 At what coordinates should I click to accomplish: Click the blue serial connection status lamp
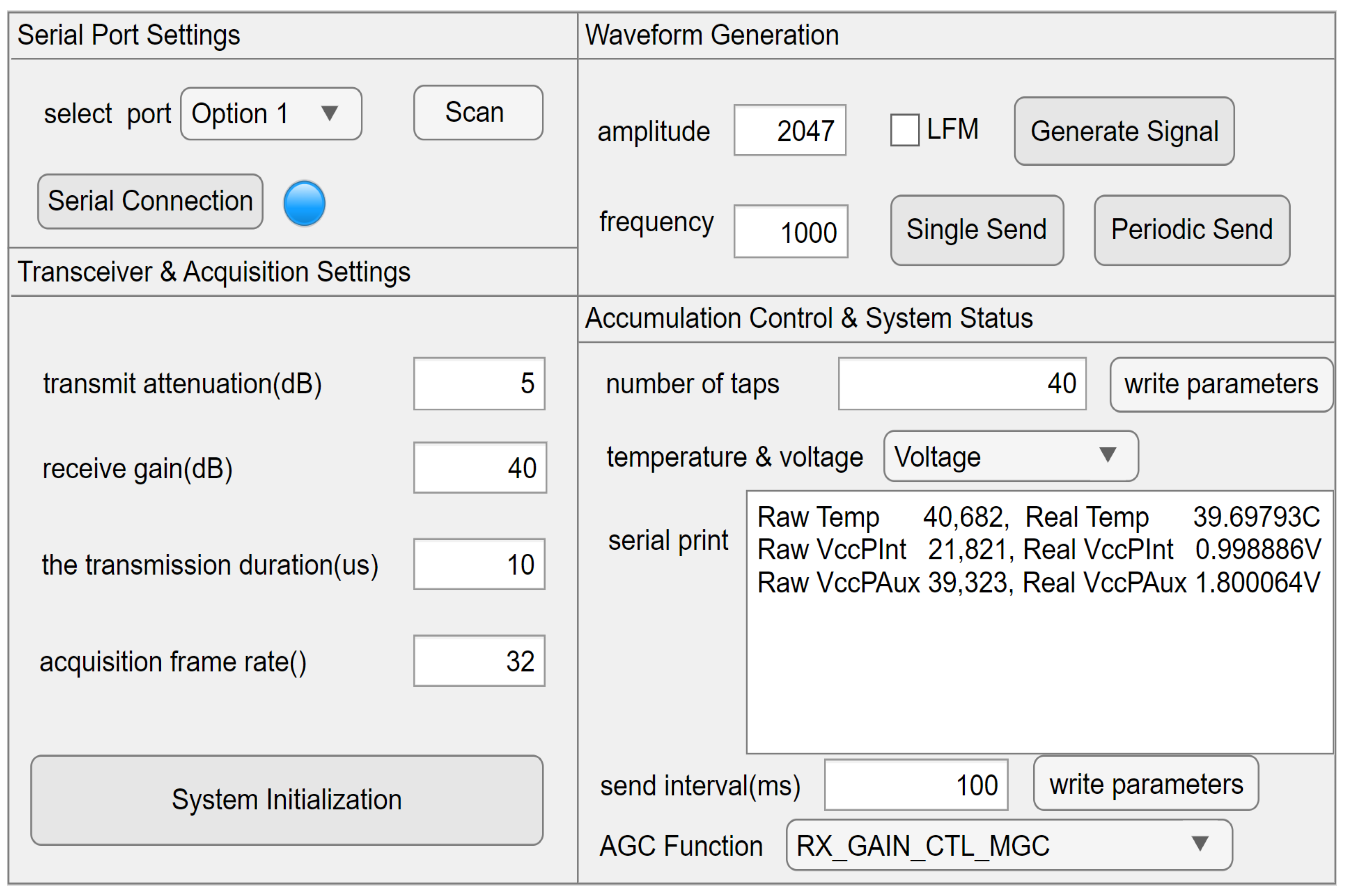point(304,203)
